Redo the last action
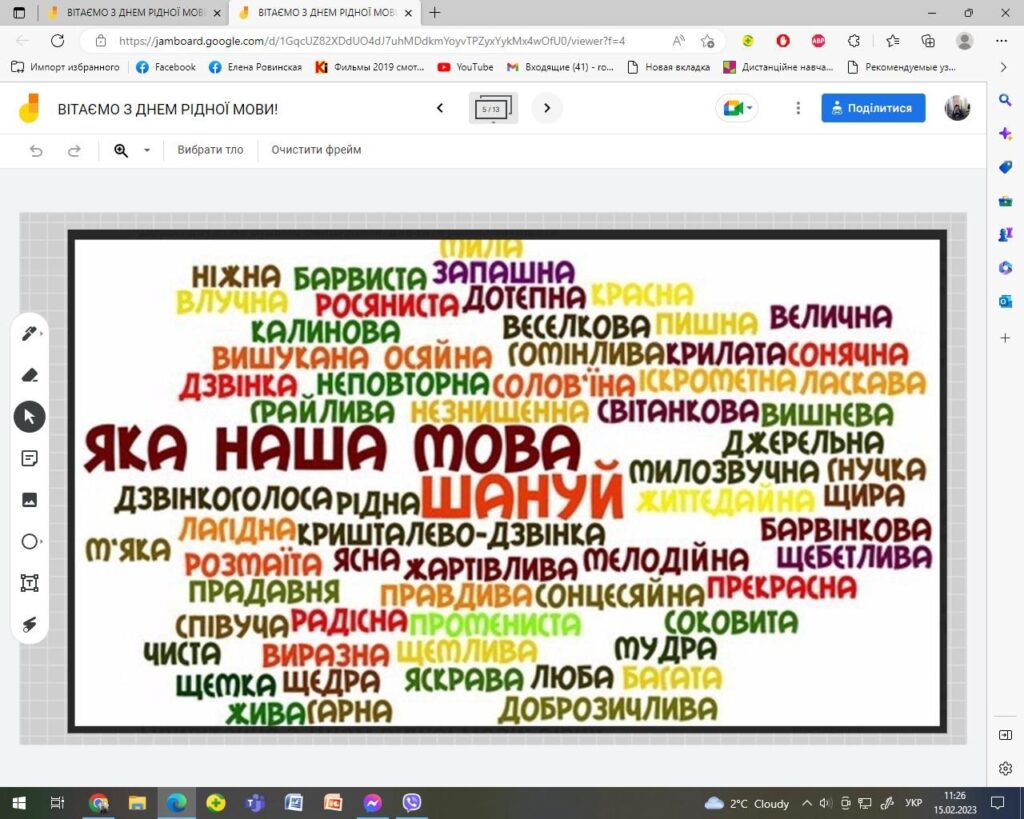Viewport: 1024px width, 819px height. coord(74,151)
